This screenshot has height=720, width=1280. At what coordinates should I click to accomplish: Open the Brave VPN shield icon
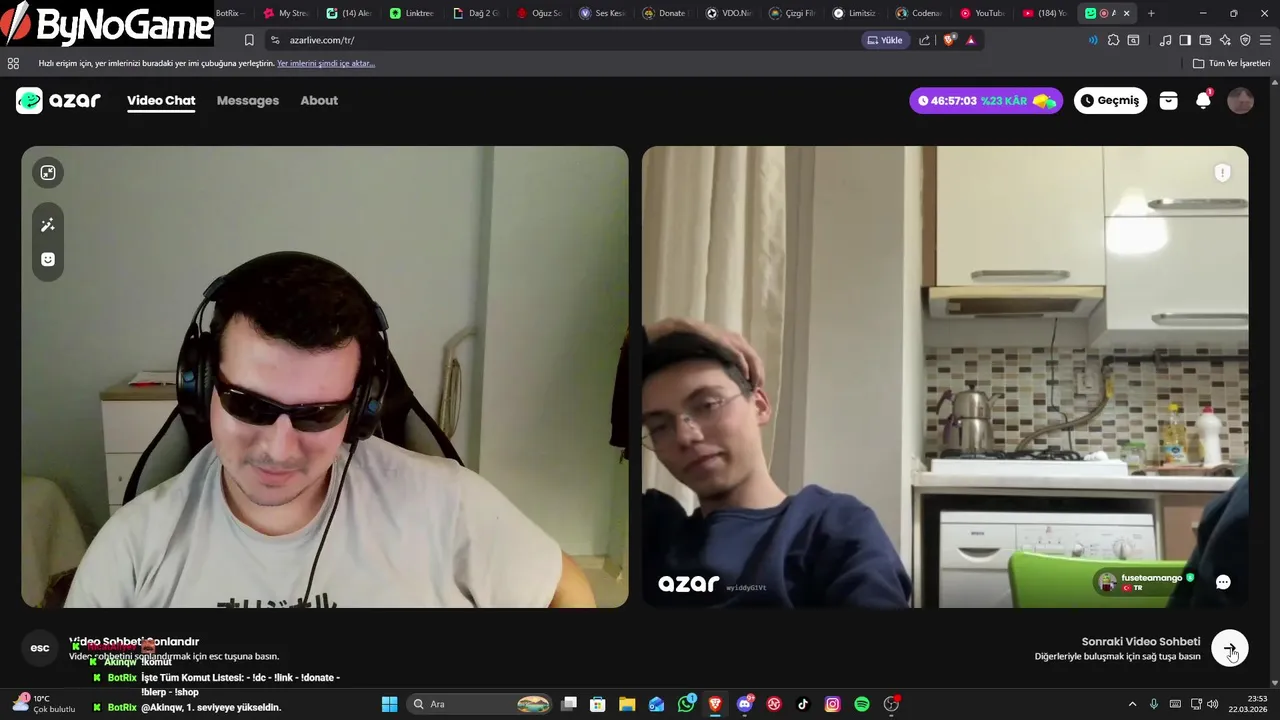tap(1245, 40)
